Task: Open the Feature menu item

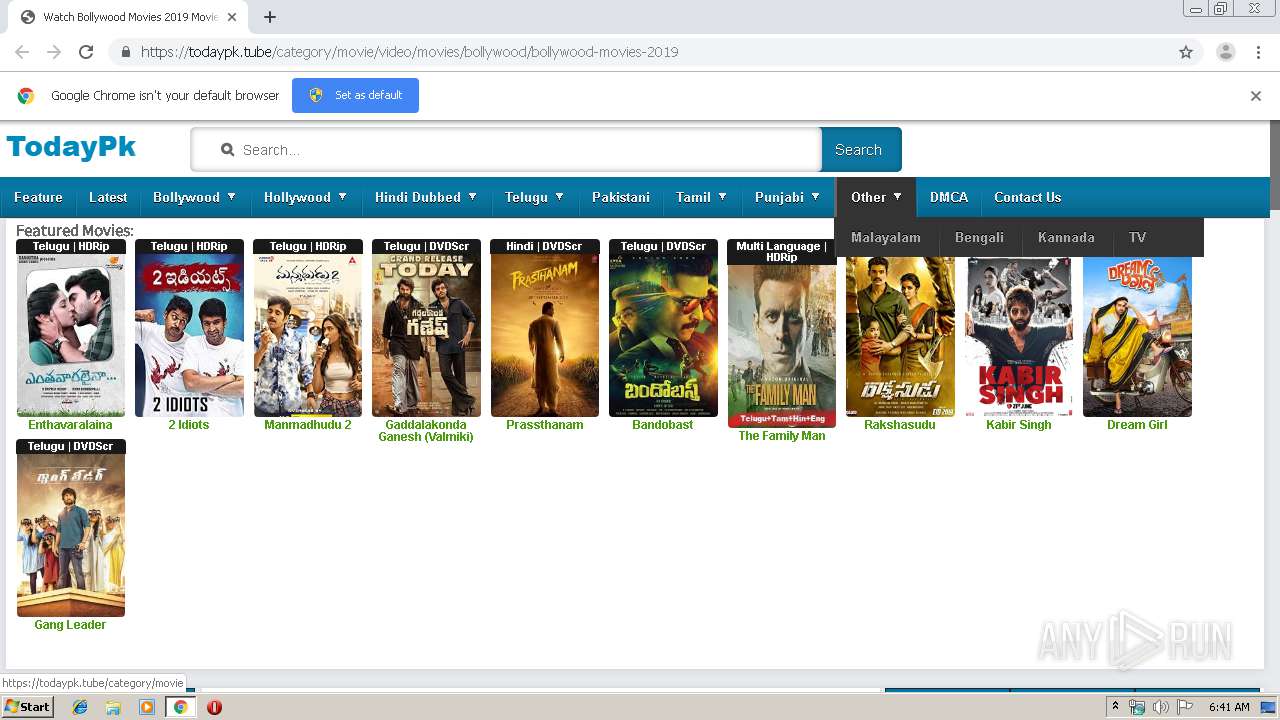Action: coord(38,197)
